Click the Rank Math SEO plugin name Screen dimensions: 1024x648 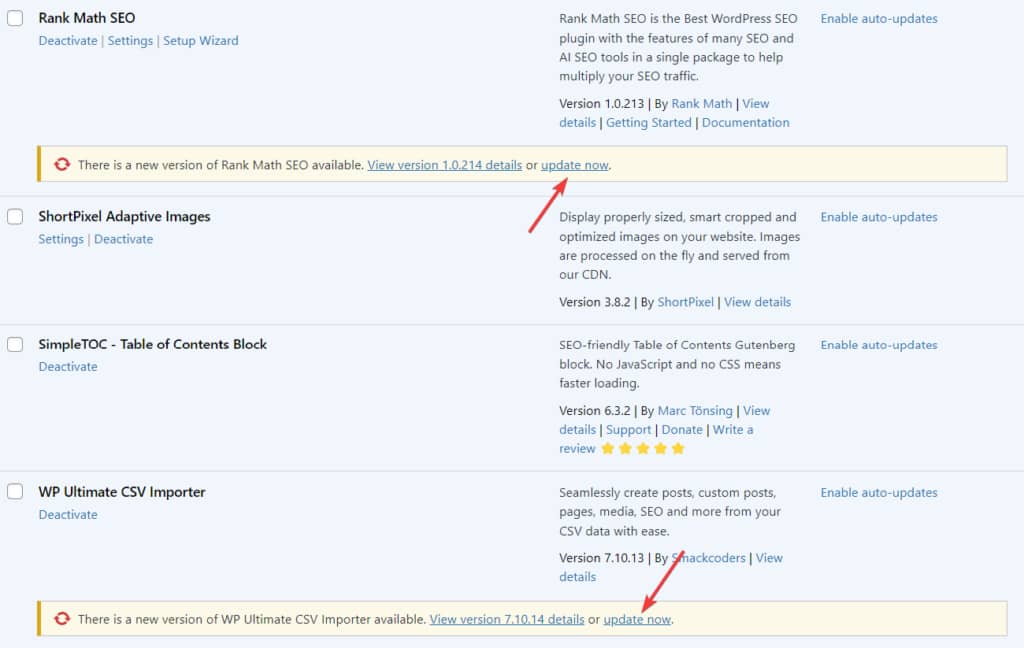(x=87, y=18)
